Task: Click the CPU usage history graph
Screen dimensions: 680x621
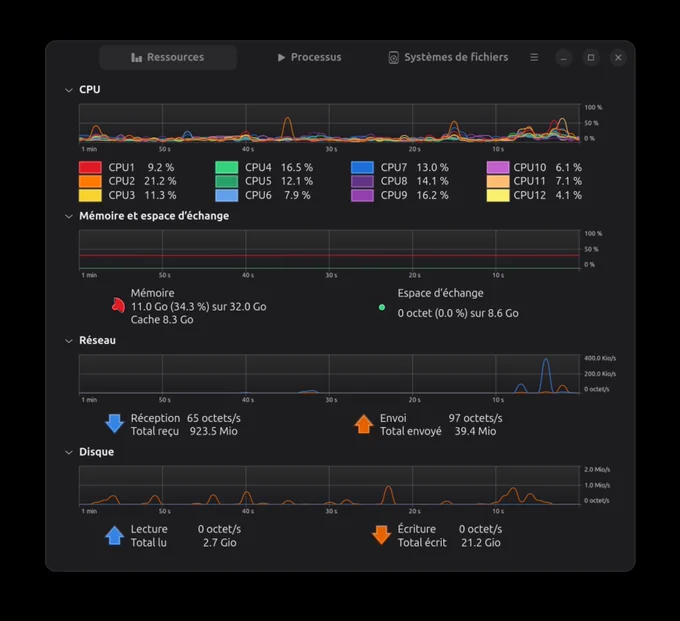Action: click(330, 123)
